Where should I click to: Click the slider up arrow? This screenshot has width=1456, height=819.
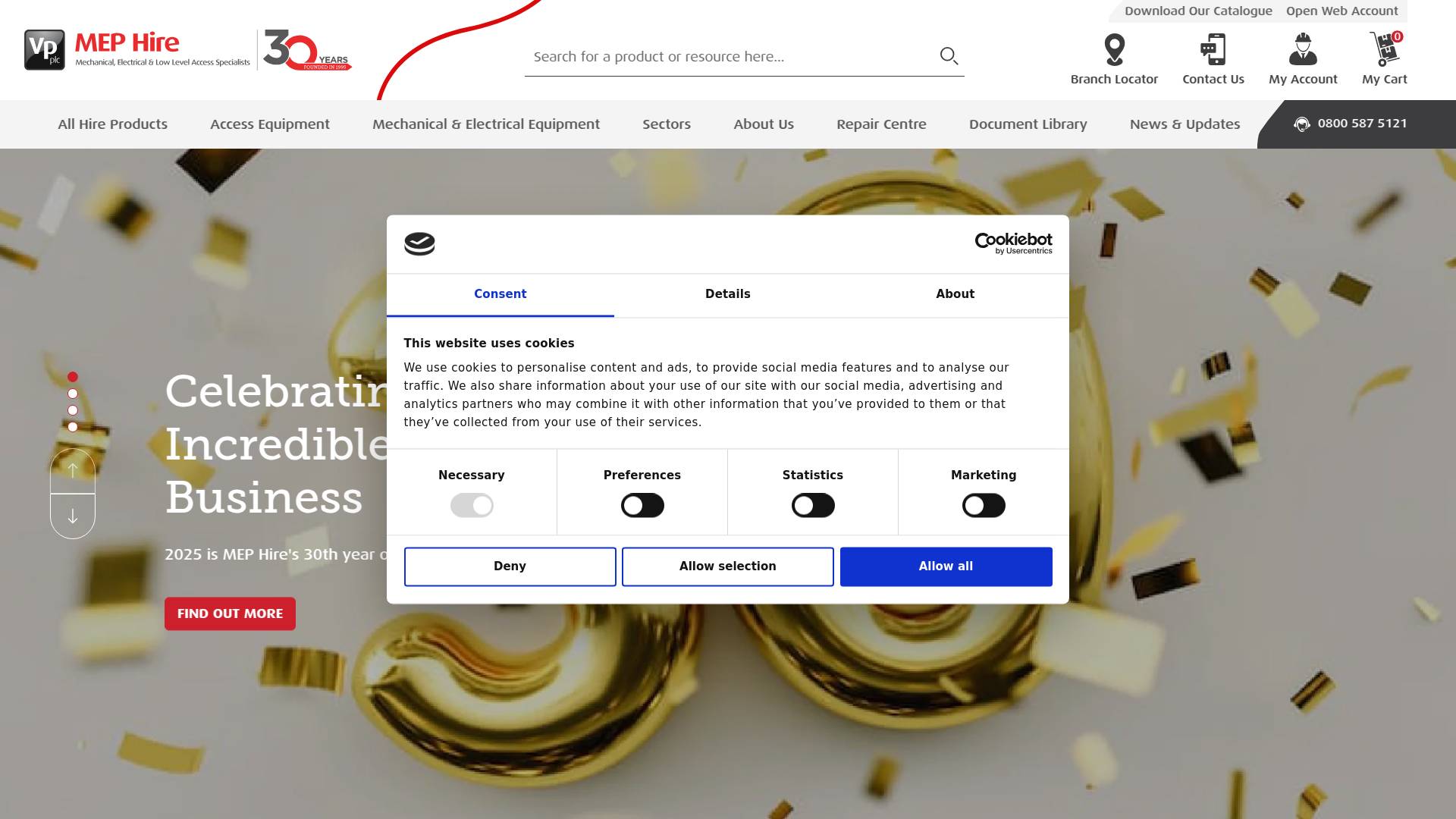pos(73,471)
